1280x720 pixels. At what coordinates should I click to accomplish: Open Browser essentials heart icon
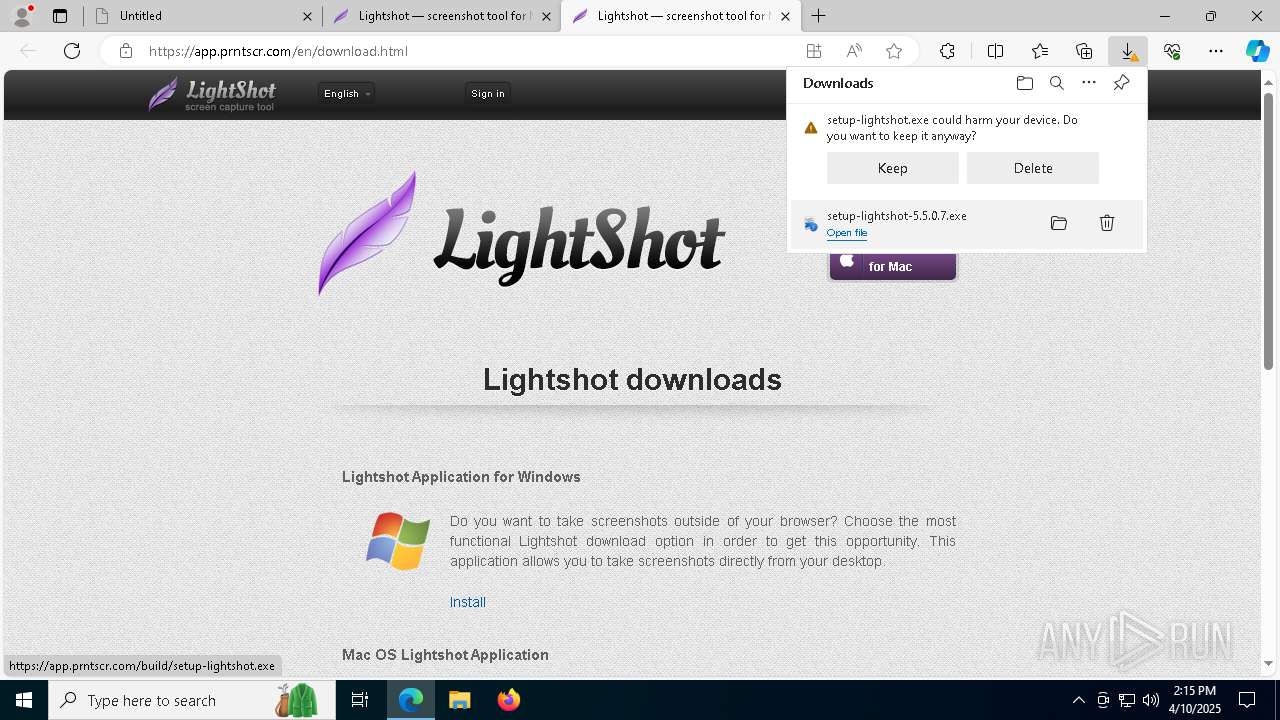(1172, 51)
